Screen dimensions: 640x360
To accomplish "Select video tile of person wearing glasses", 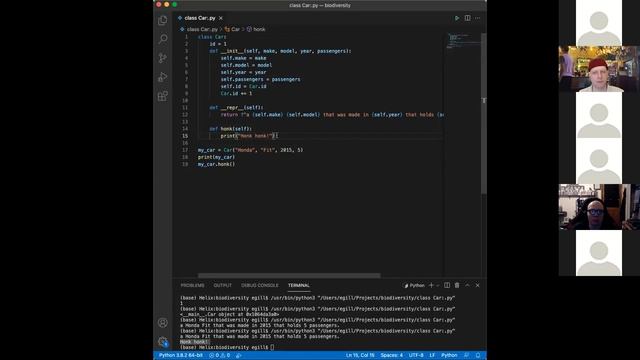I will [599, 207].
